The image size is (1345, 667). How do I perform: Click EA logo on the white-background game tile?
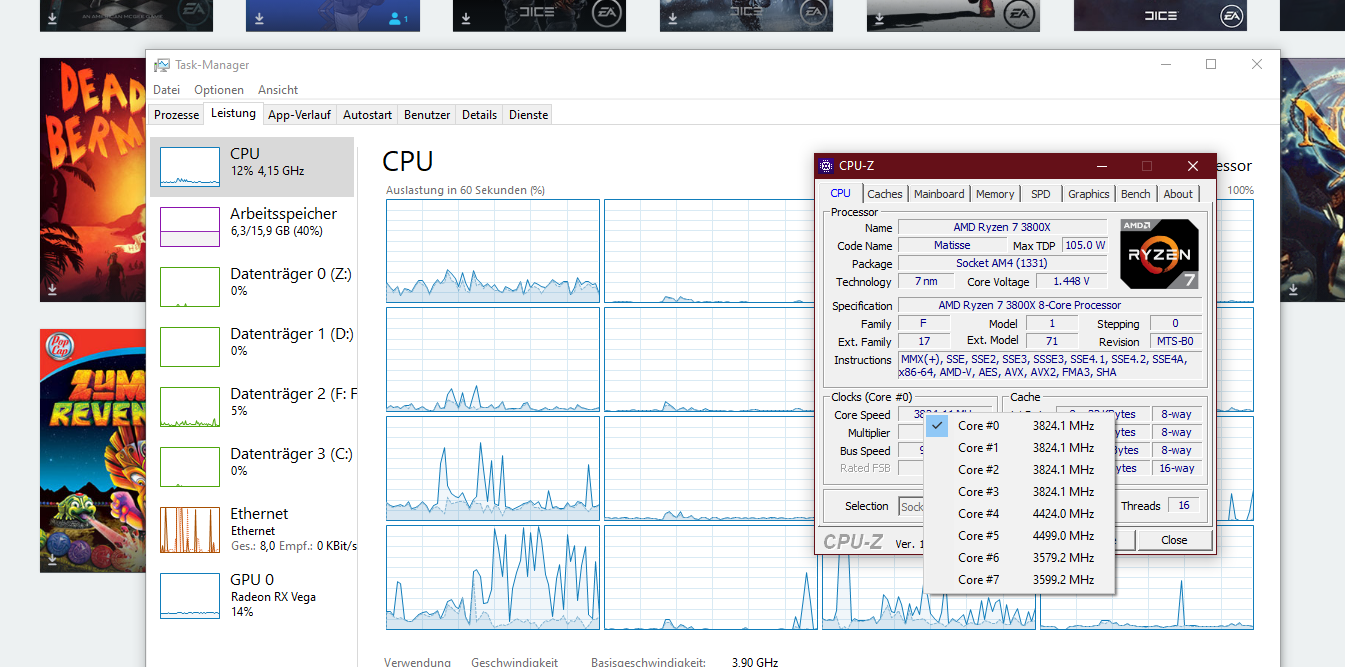(1017, 14)
